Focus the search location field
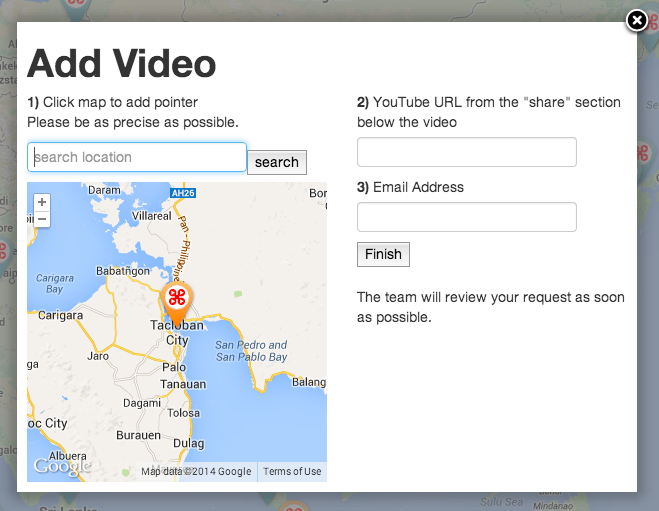659x511 pixels. point(137,158)
